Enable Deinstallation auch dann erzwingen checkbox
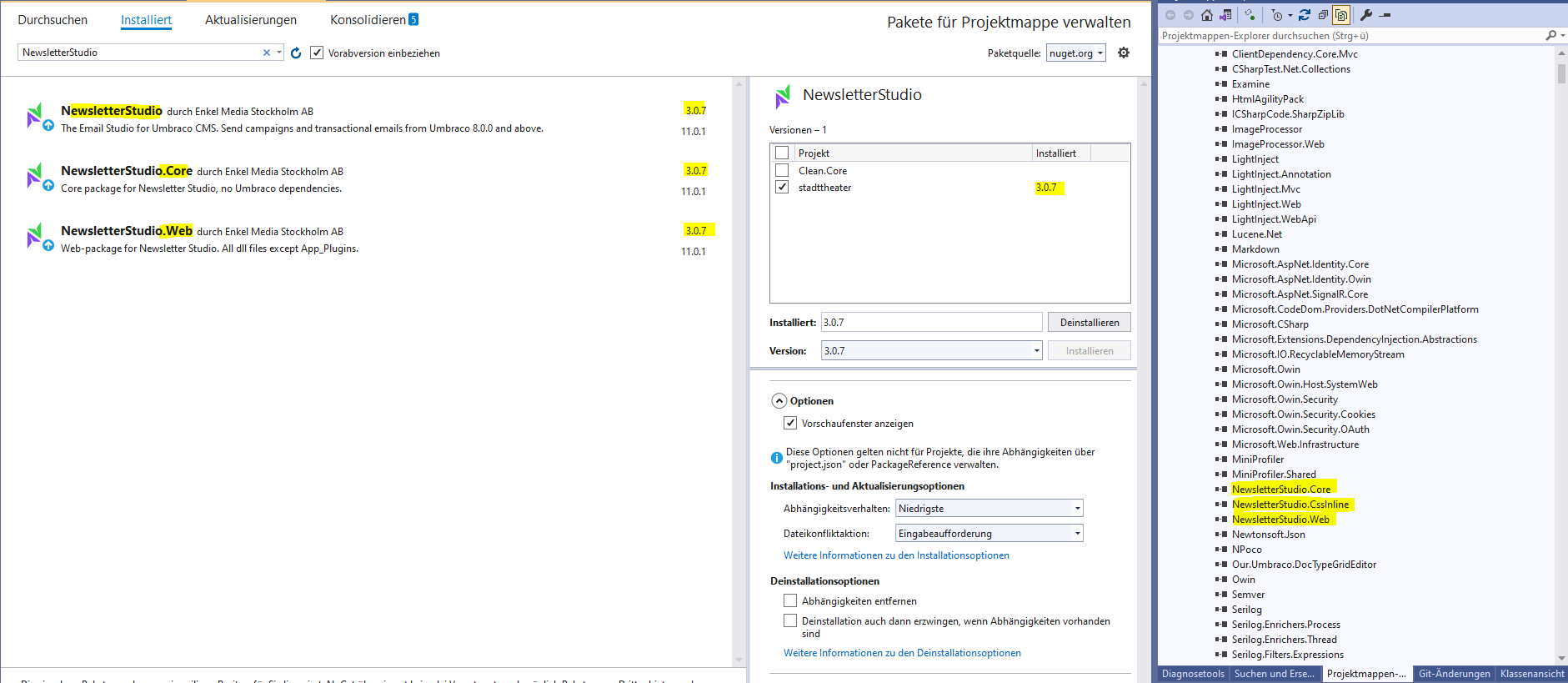1568x683 pixels. click(790, 620)
